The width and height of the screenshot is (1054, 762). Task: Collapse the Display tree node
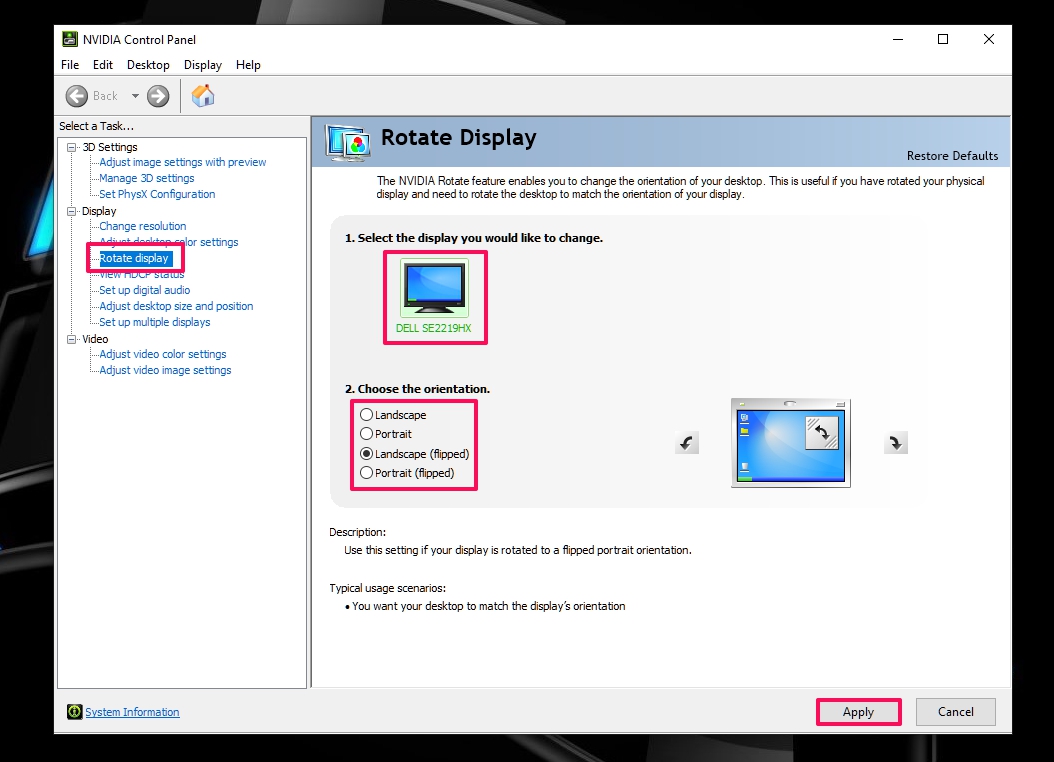(71, 211)
